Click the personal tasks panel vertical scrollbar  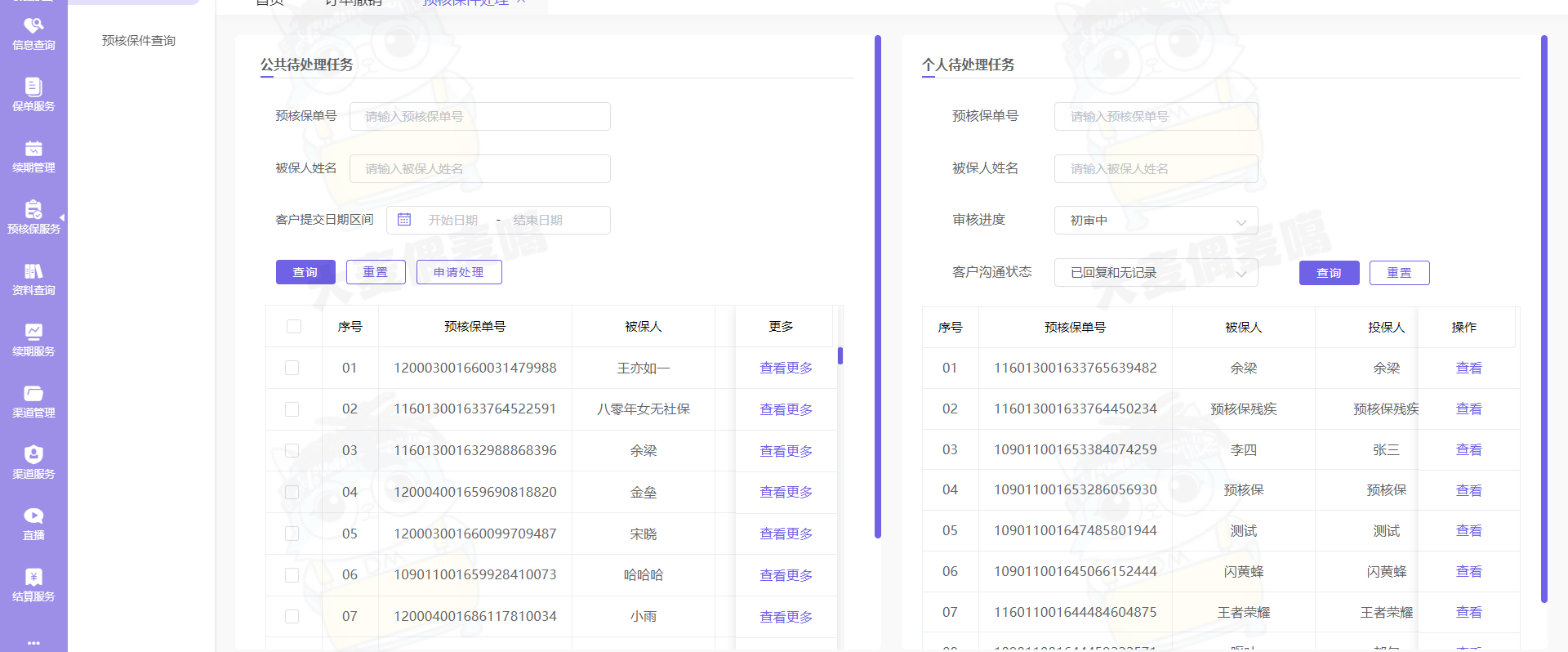[x=1544, y=319]
